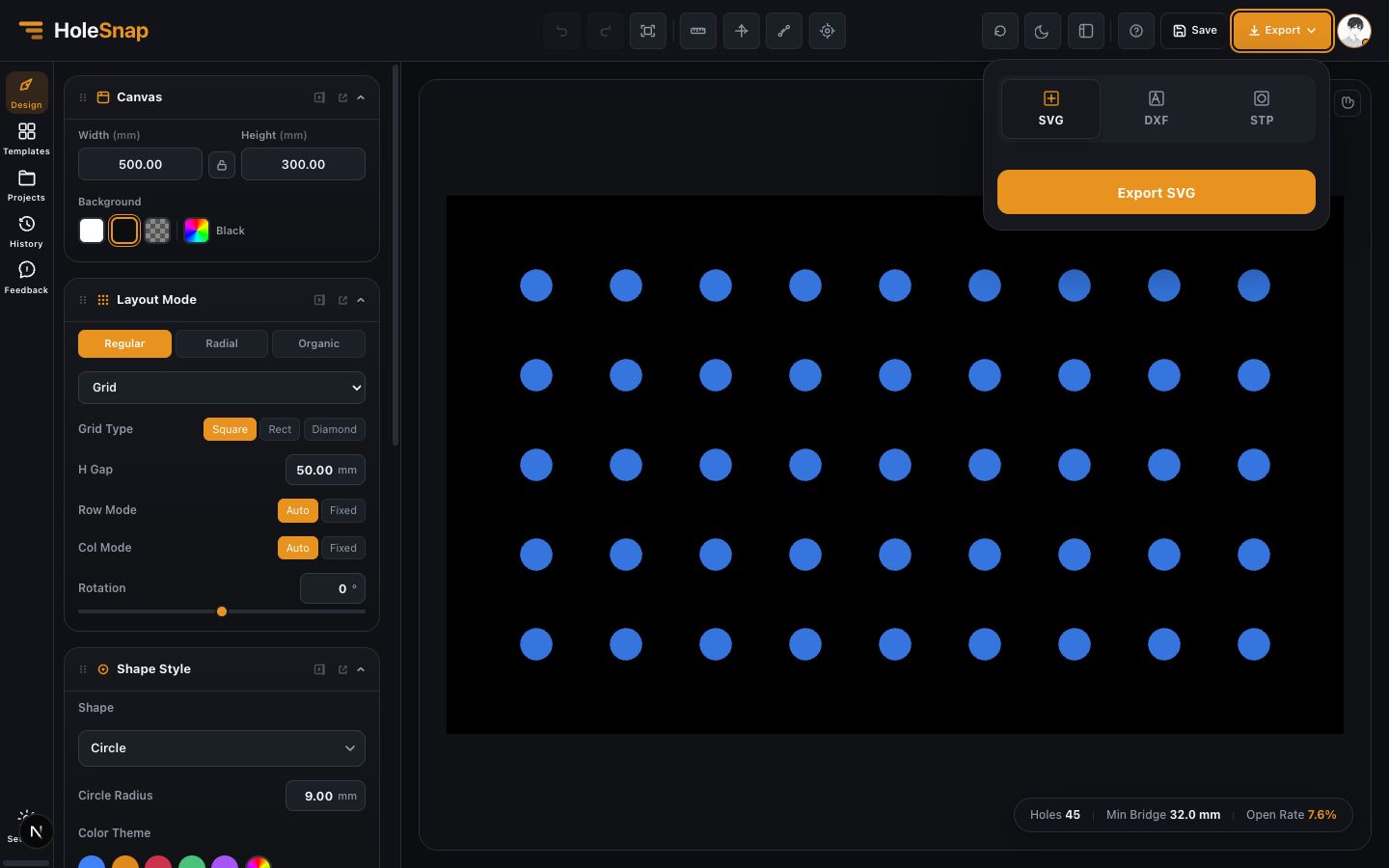Set Row Mode to Fixed
Viewport: 1389px width, 868px height.
[343, 510]
